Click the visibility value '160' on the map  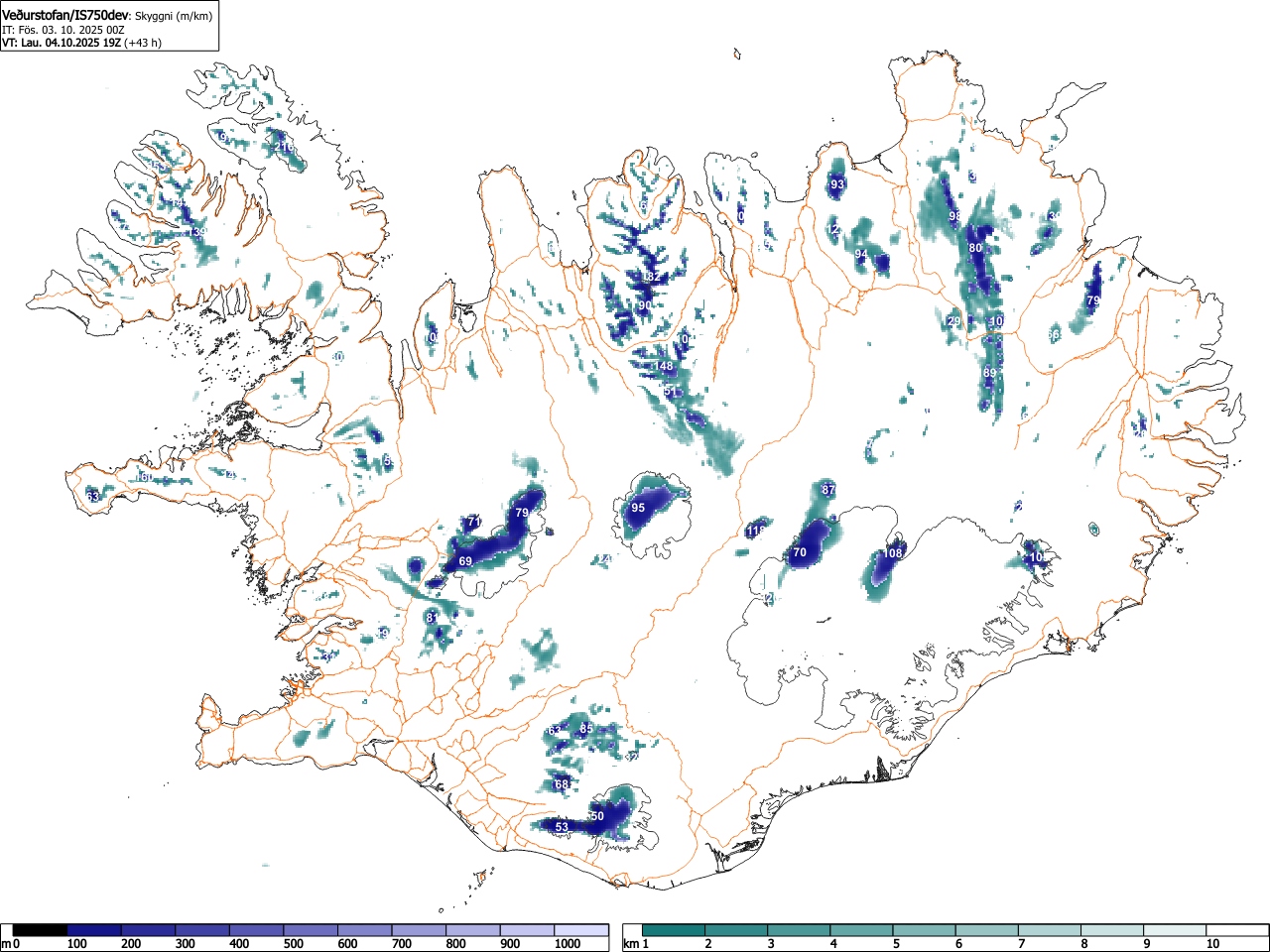tap(143, 478)
